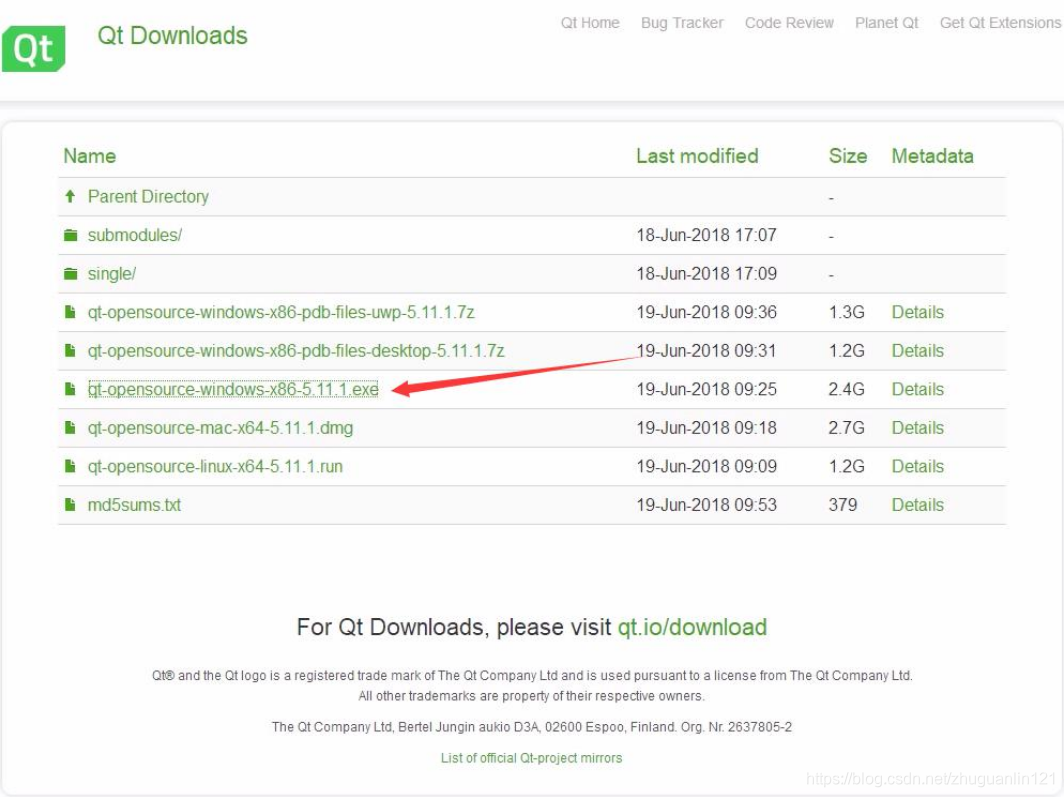Open md5sums.txt file
The height and width of the screenshot is (797, 1064).
point(134,505)
